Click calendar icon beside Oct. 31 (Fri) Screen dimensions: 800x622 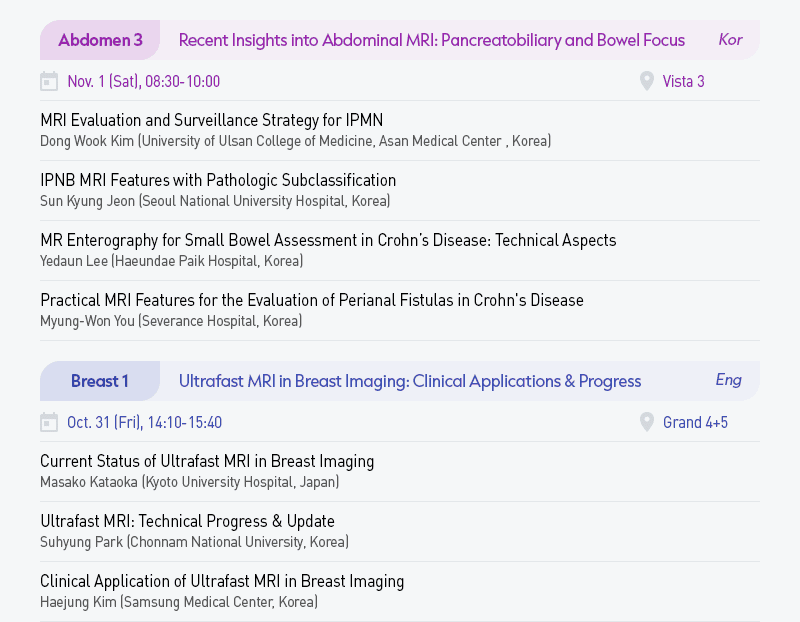point(49,422)
